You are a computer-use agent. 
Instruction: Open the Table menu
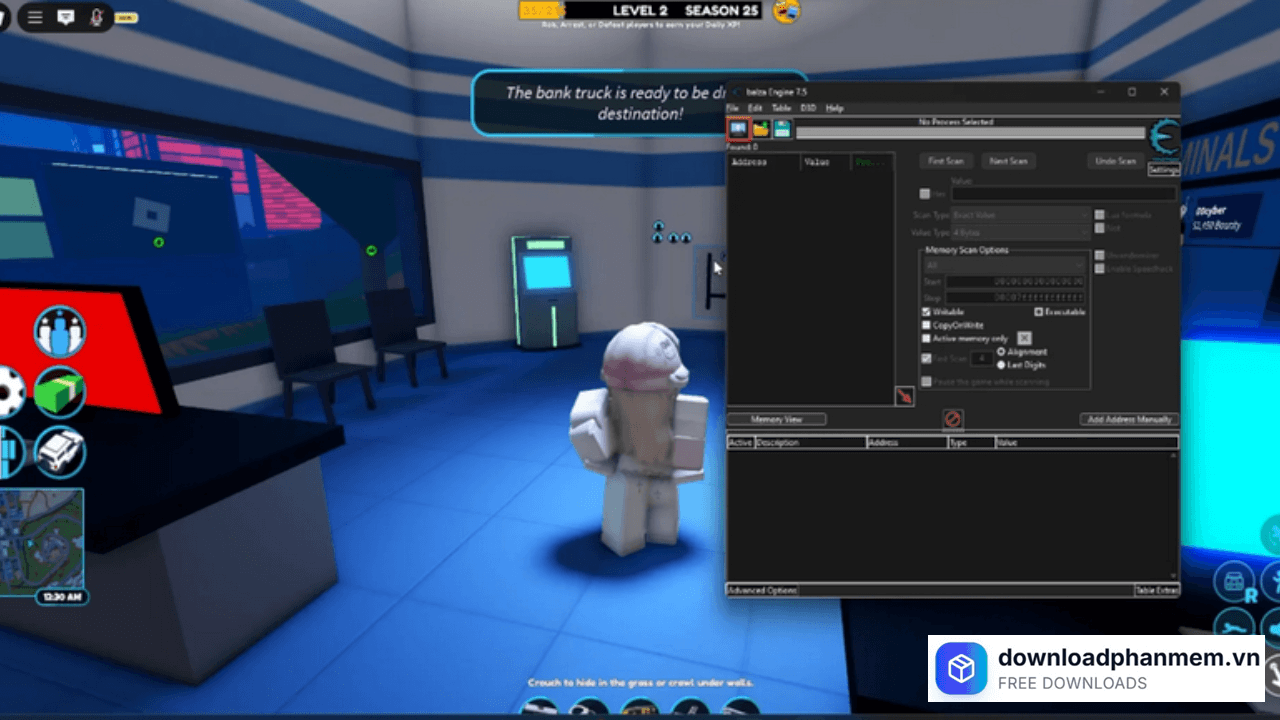coord(781,108)
